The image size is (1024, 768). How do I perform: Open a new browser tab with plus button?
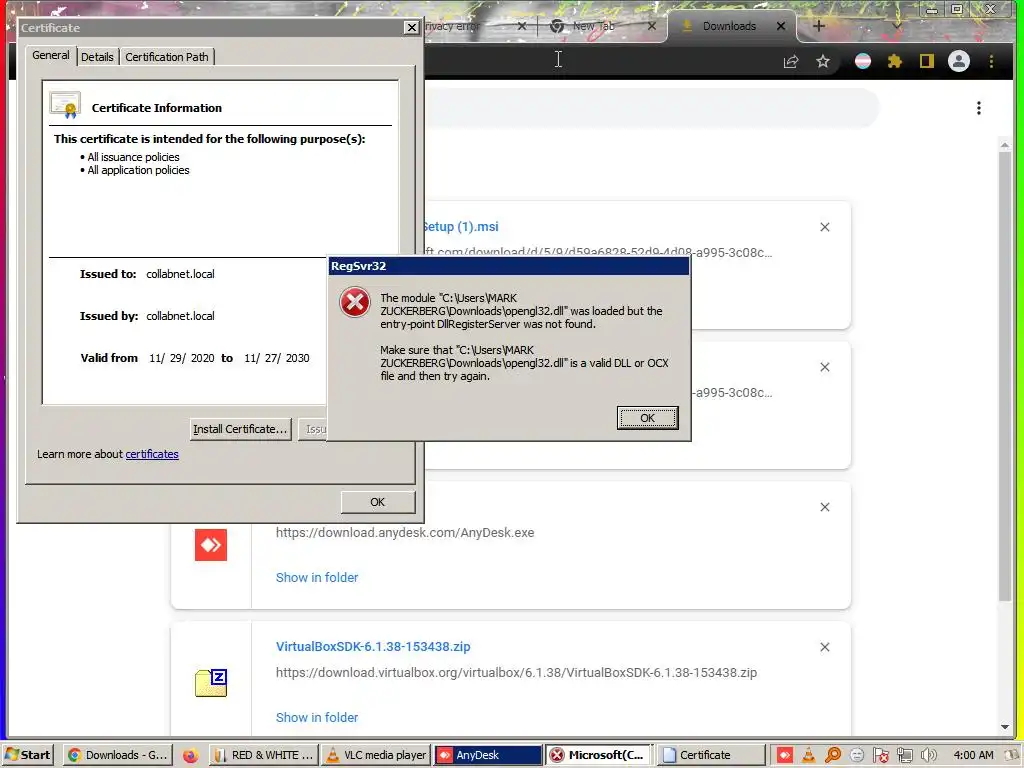point(819,26)
